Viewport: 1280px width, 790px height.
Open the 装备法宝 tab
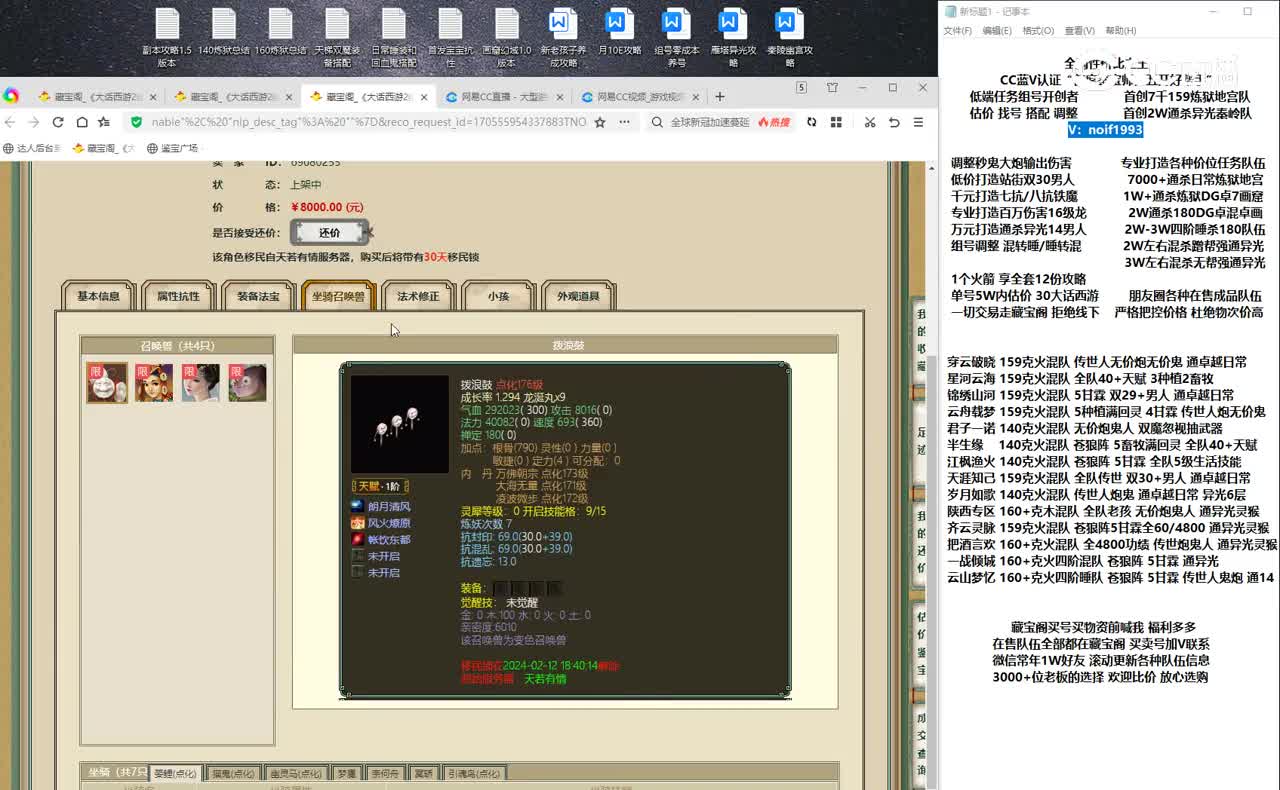pyautogui.click(x=258, y=296)
